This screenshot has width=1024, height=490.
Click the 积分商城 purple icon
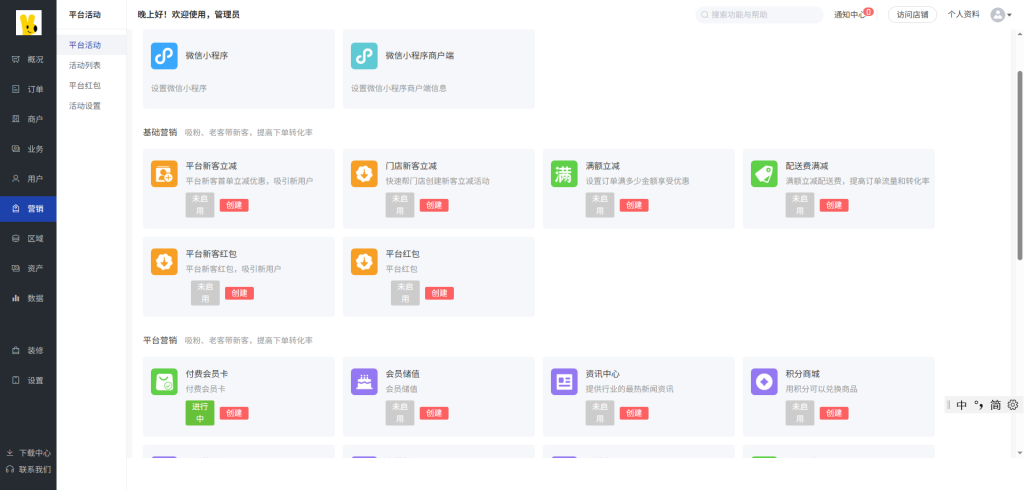click(x=764, y=382)
